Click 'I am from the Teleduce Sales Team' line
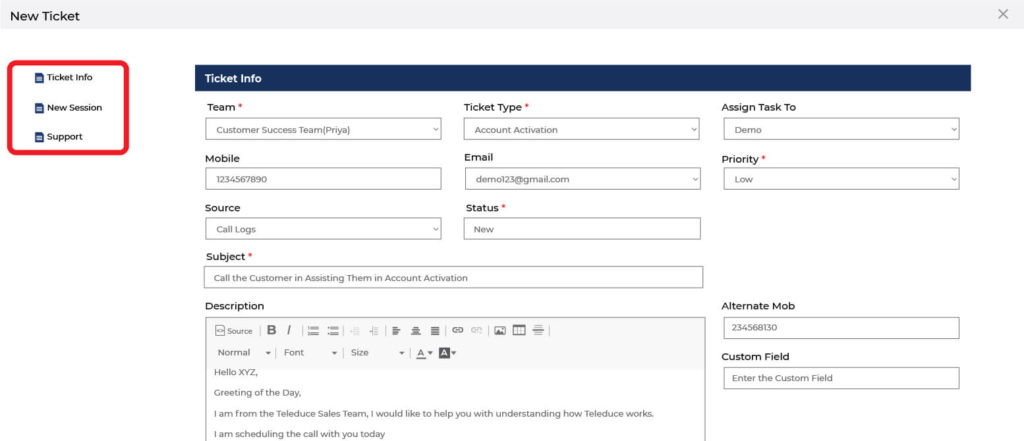 tap(434, 414)
